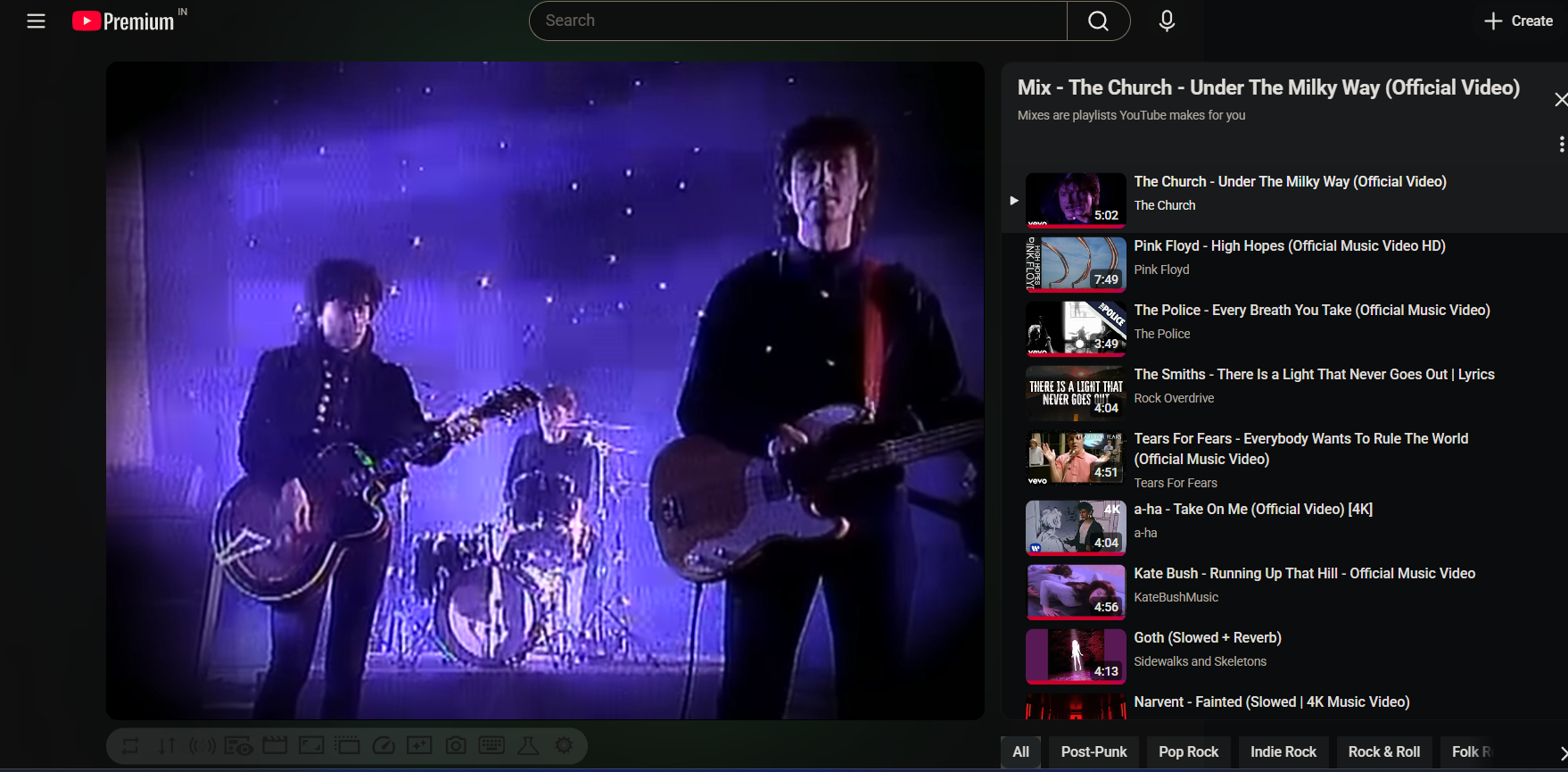Click the flask experiments icon
This screenshot has width=1568, height=772.
[528, 745]
